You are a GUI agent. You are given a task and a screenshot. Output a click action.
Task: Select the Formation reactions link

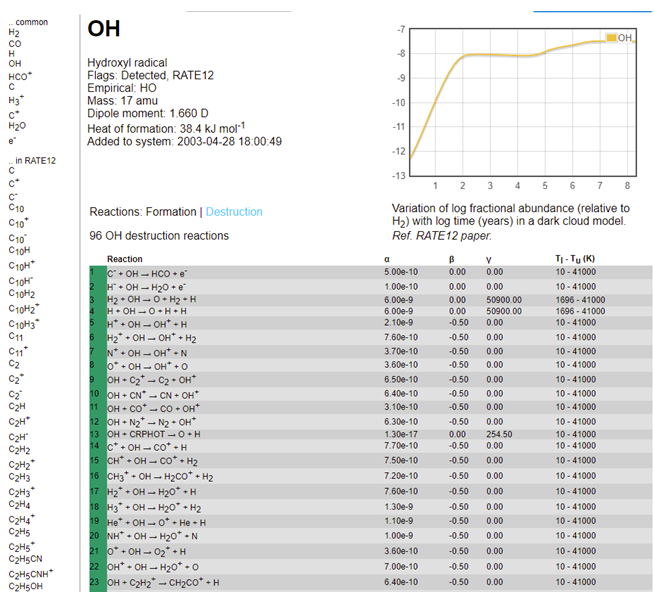pos(171,212)
